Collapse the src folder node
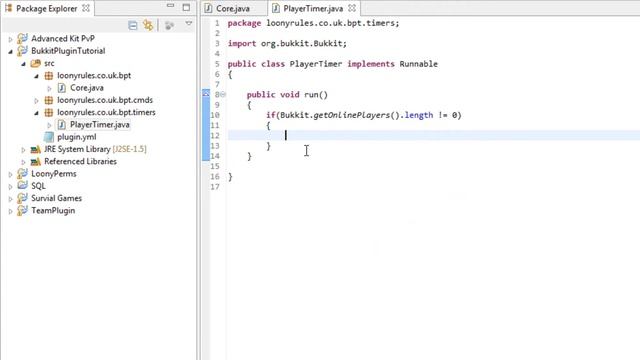 click(x=23, y=64)
